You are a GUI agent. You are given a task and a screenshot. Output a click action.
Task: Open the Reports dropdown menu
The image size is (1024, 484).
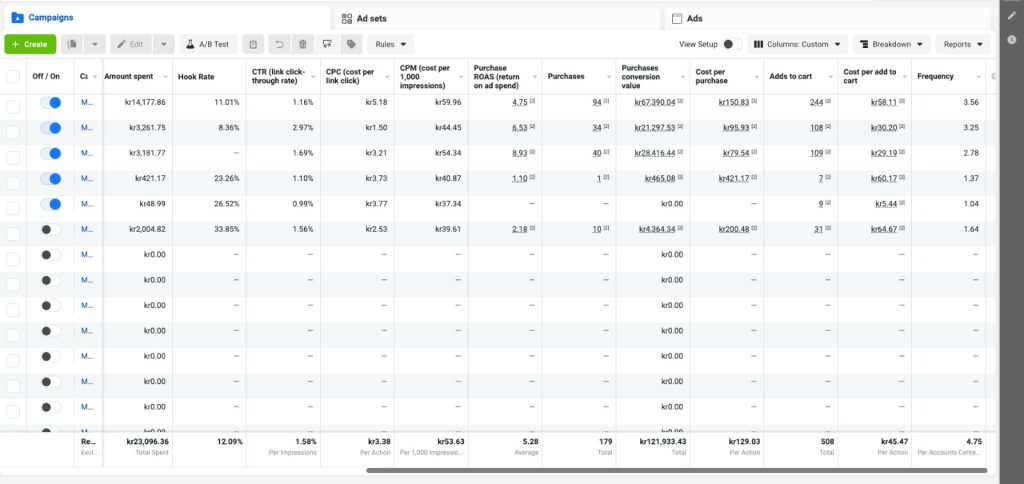click(963, 44)
